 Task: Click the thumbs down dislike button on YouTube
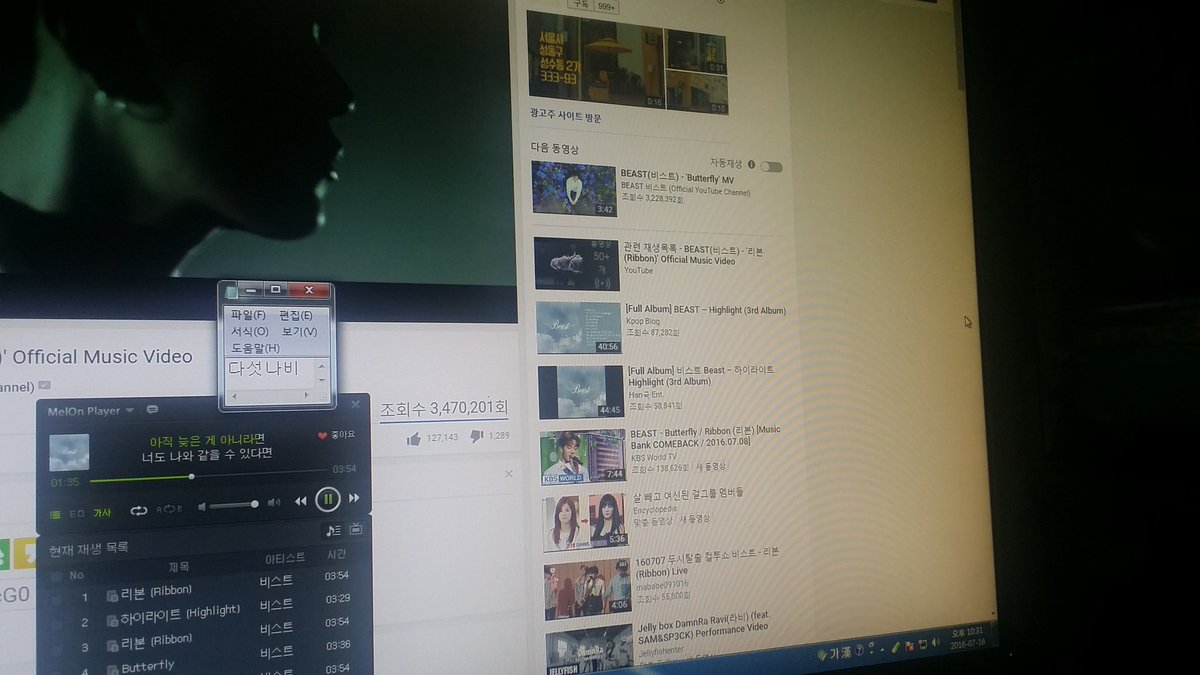click(x=476, y=436)
